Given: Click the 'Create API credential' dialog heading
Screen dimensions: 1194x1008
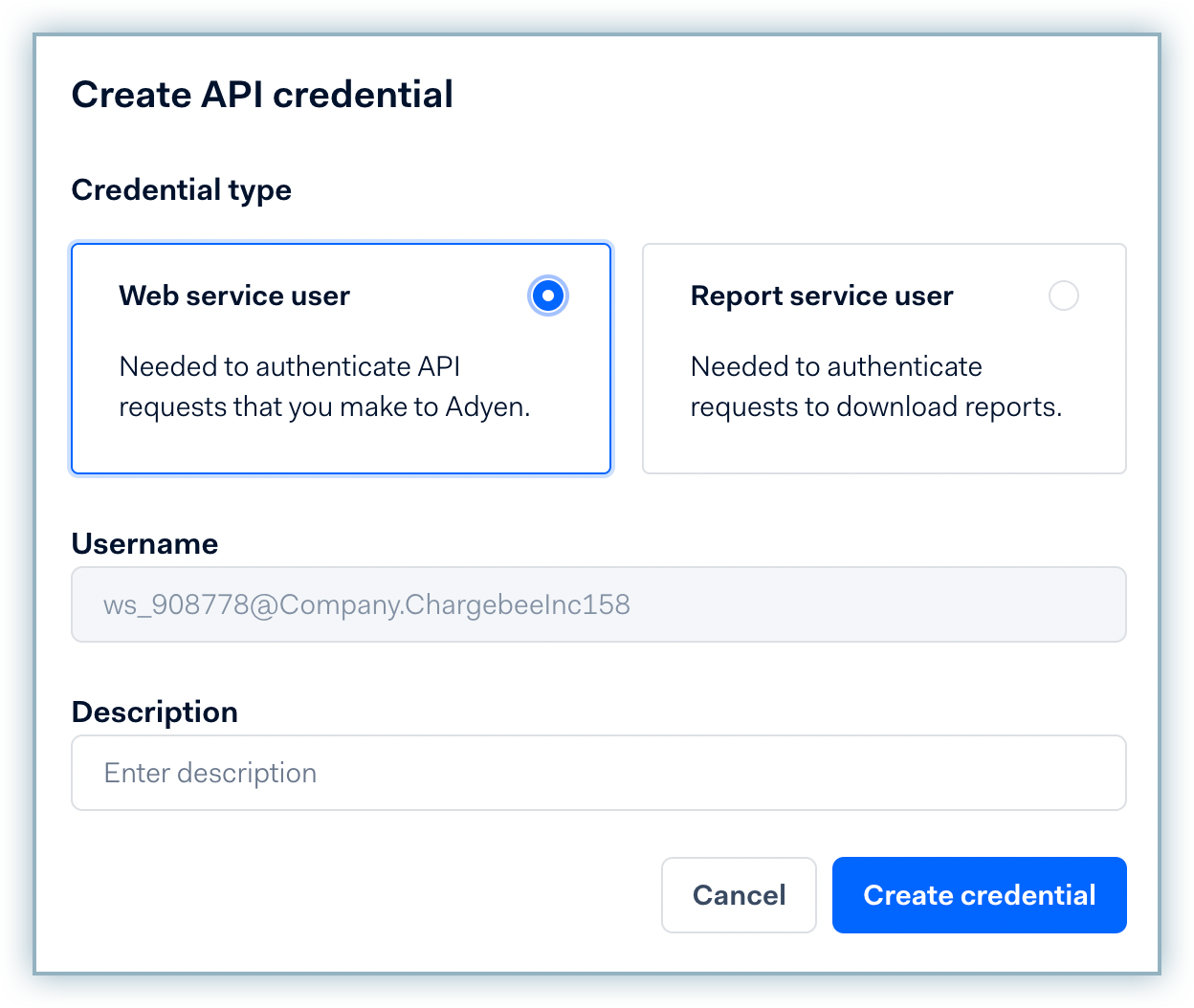Looking at the screenshot, I should click(x=262, y=95).
